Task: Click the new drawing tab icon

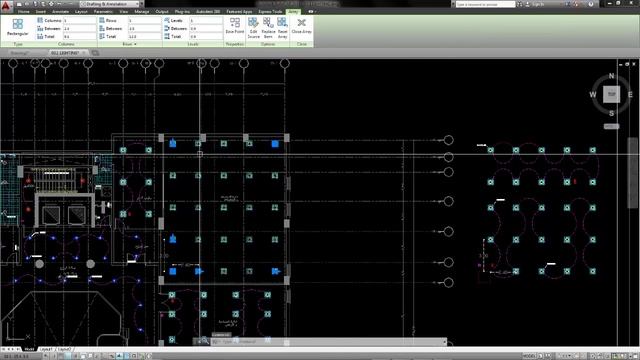Action: (95, 53)
